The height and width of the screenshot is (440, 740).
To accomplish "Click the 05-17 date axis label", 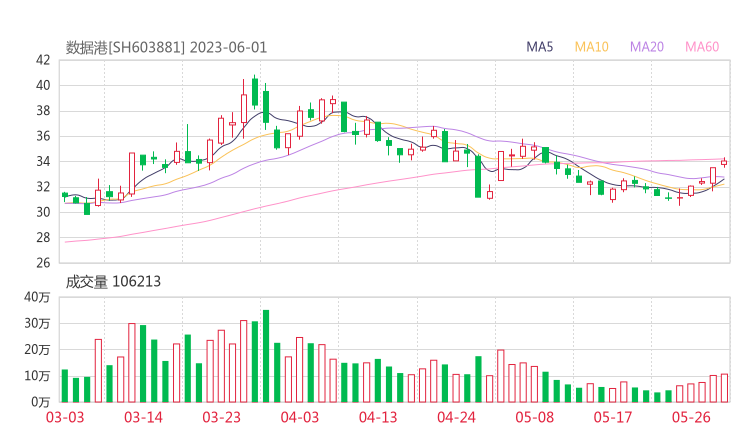I will 613,418.
